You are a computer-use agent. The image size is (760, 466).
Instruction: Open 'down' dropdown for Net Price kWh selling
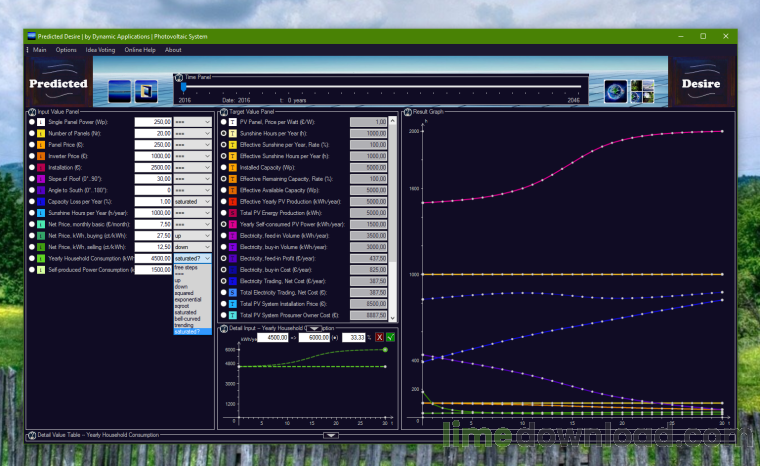(192, 247)
